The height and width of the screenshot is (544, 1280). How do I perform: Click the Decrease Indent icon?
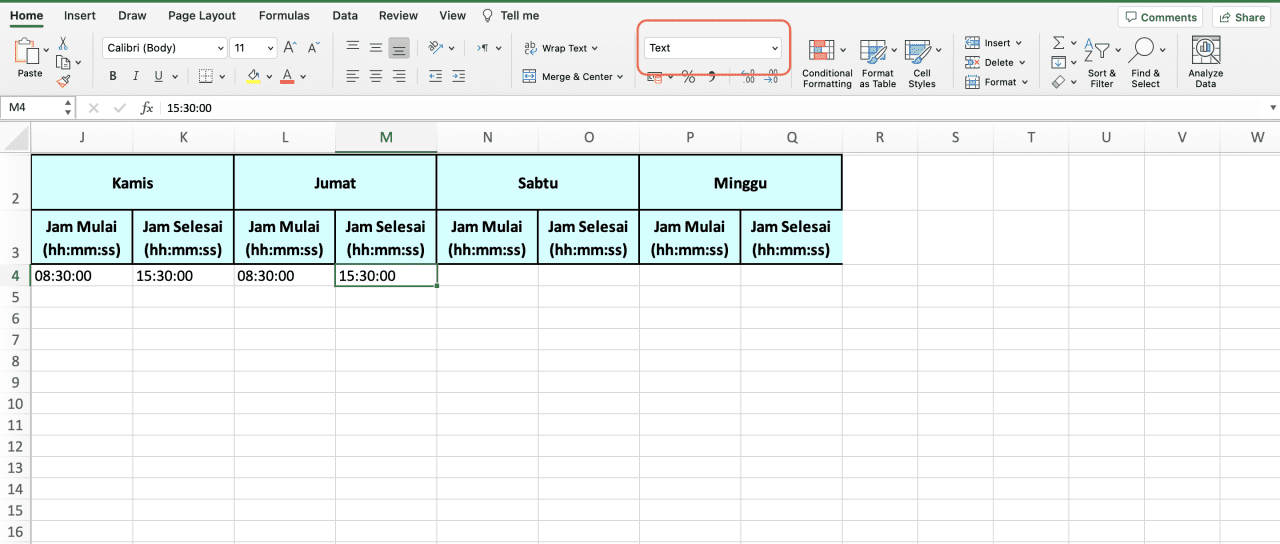tap(435, 76)
